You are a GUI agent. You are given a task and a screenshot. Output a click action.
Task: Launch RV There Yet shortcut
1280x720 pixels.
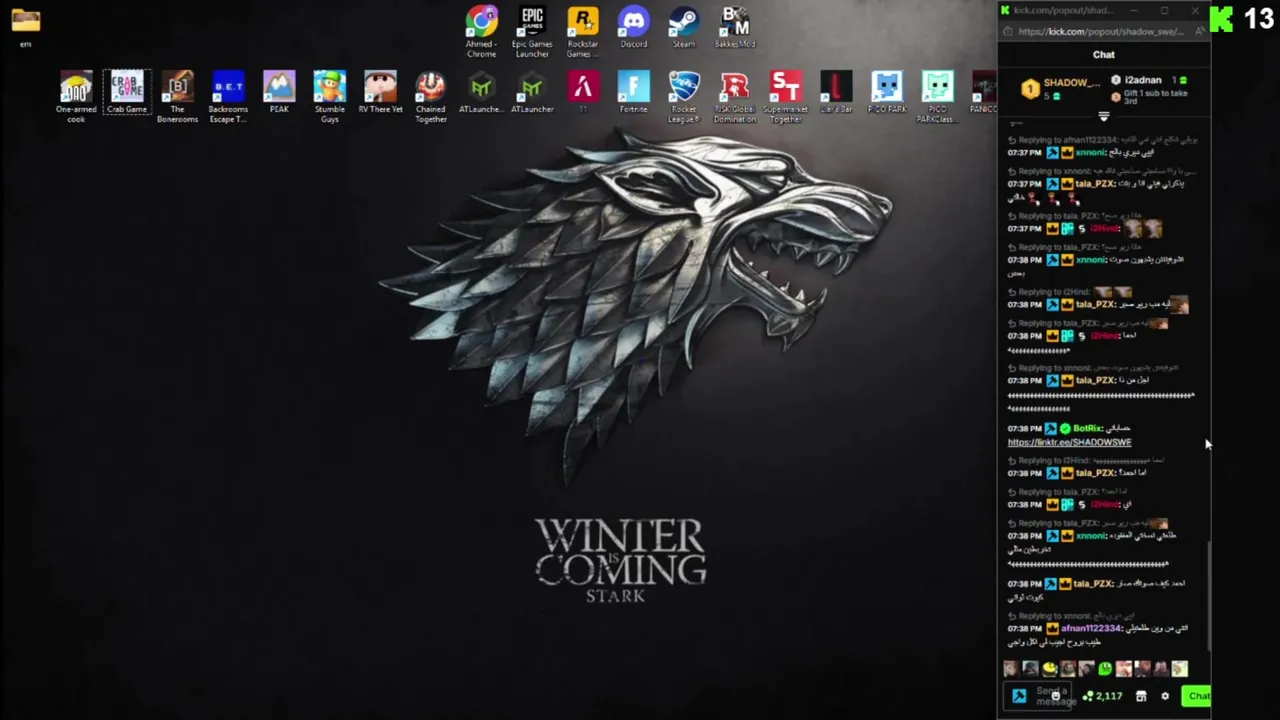[x=380, y=92]
